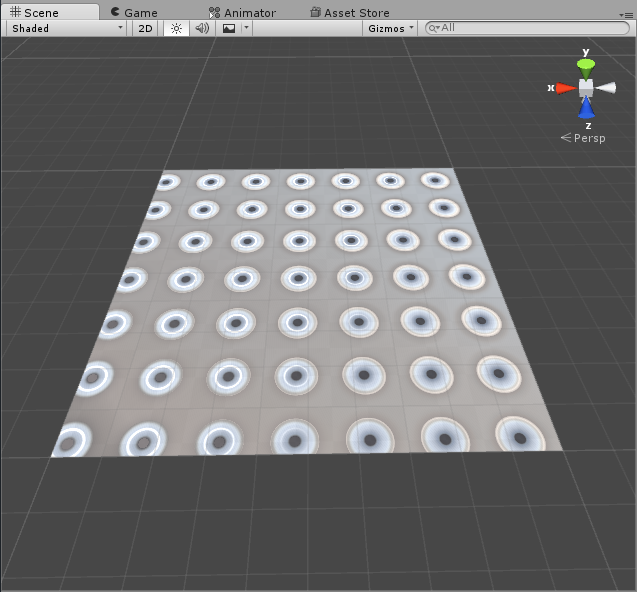Viewport: 637px width, 592px height.
Task: Open the Game tab
Action: click(x=134, y=13)
